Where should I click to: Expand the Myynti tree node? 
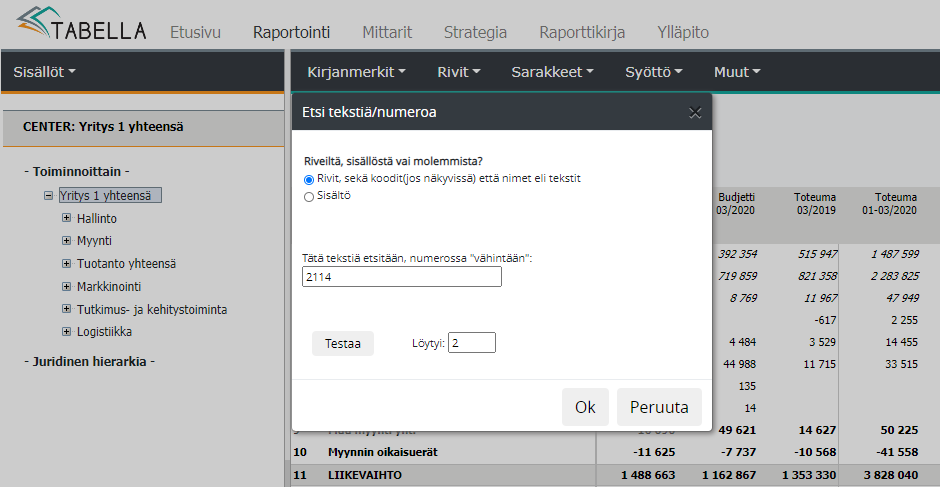pyautogui.click(x=67, y=241)
